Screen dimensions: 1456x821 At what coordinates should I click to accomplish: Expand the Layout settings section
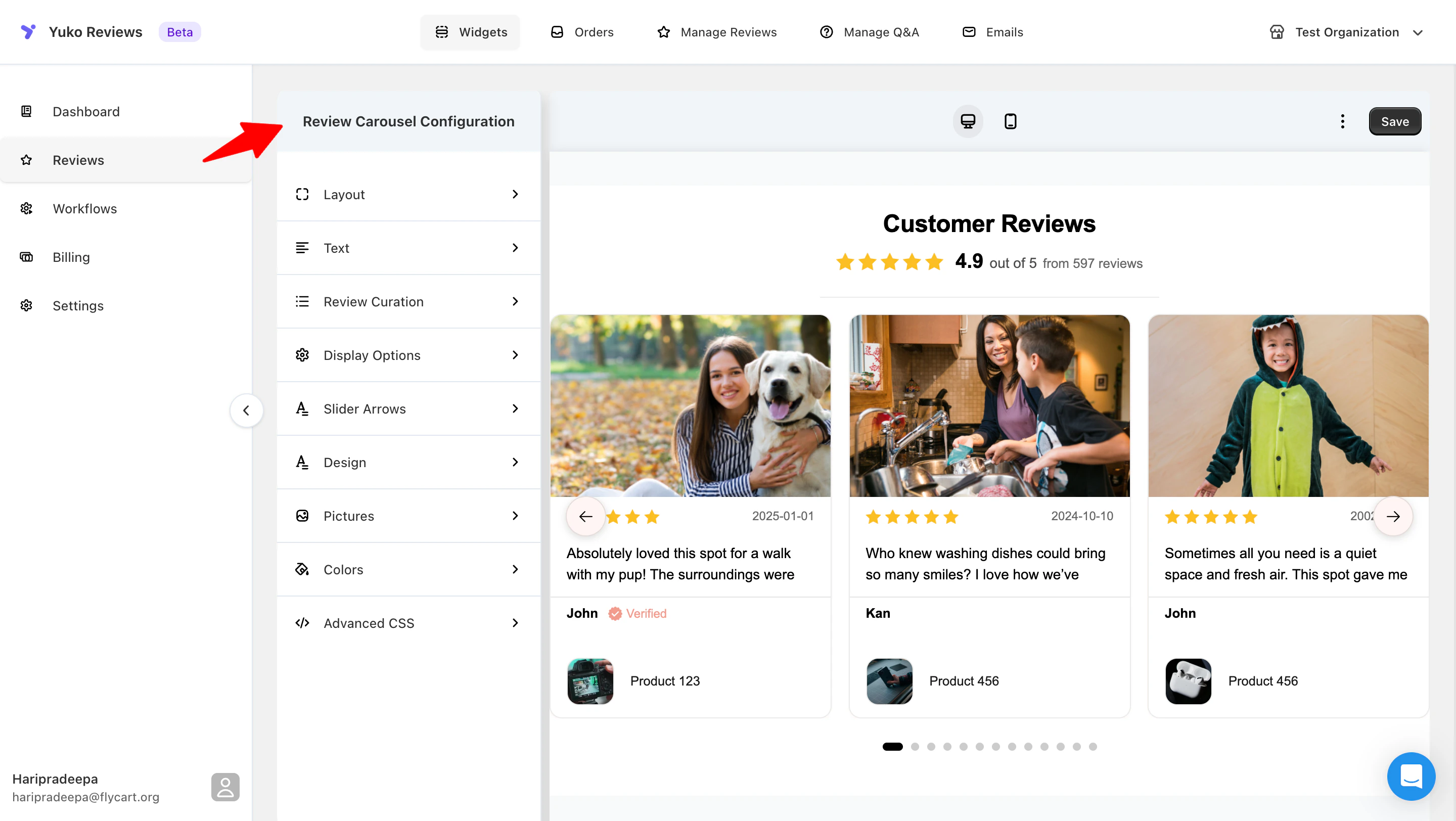pyautogui.click(x=408, y=194)
